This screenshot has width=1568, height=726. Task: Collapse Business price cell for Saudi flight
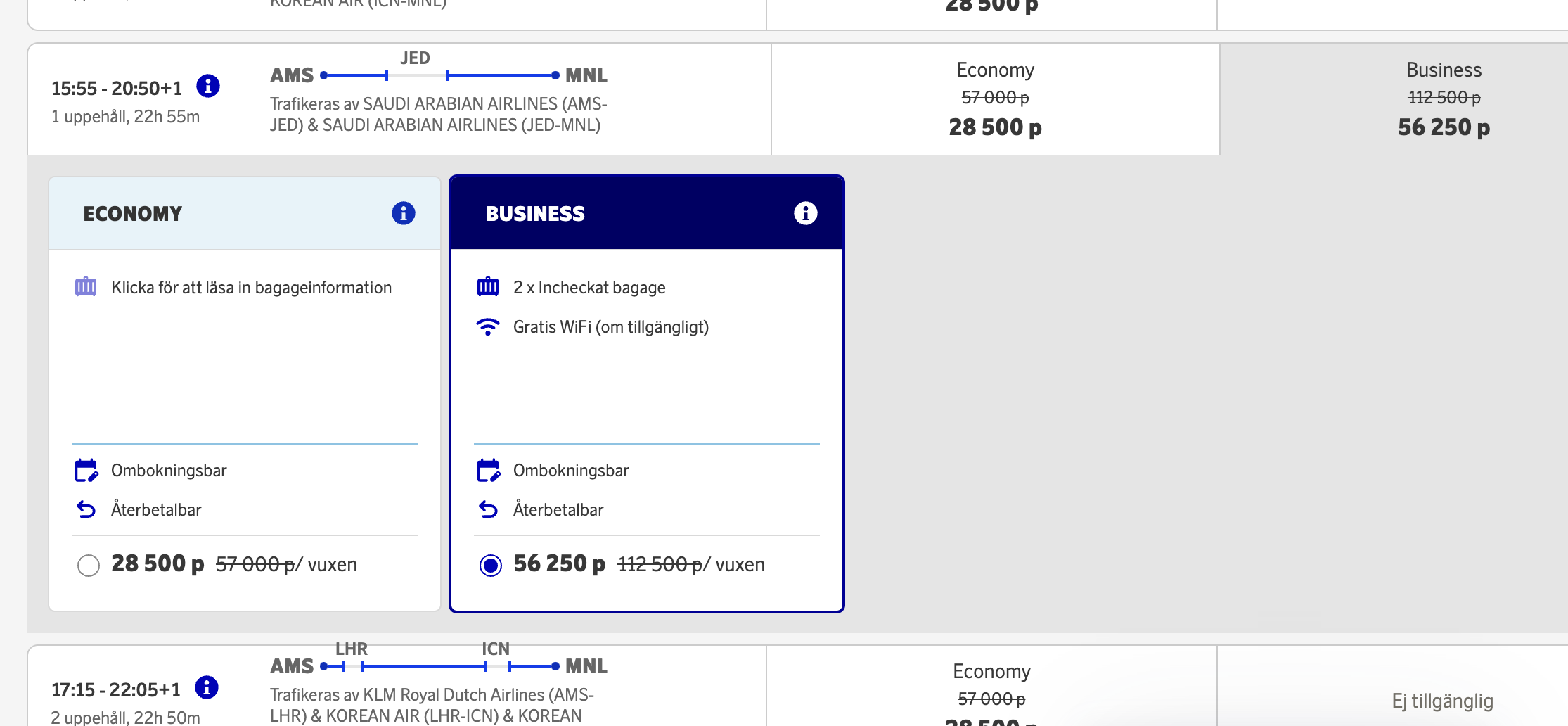point(1444,99)
